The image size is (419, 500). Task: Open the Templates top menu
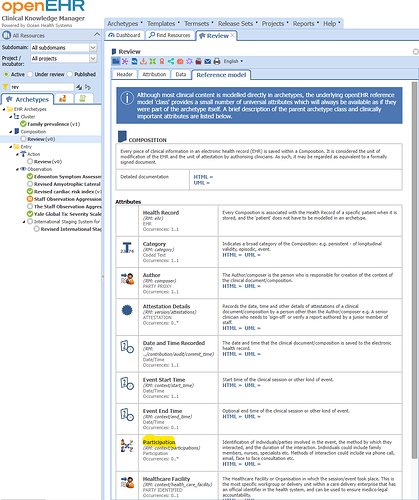pos(163,24)
